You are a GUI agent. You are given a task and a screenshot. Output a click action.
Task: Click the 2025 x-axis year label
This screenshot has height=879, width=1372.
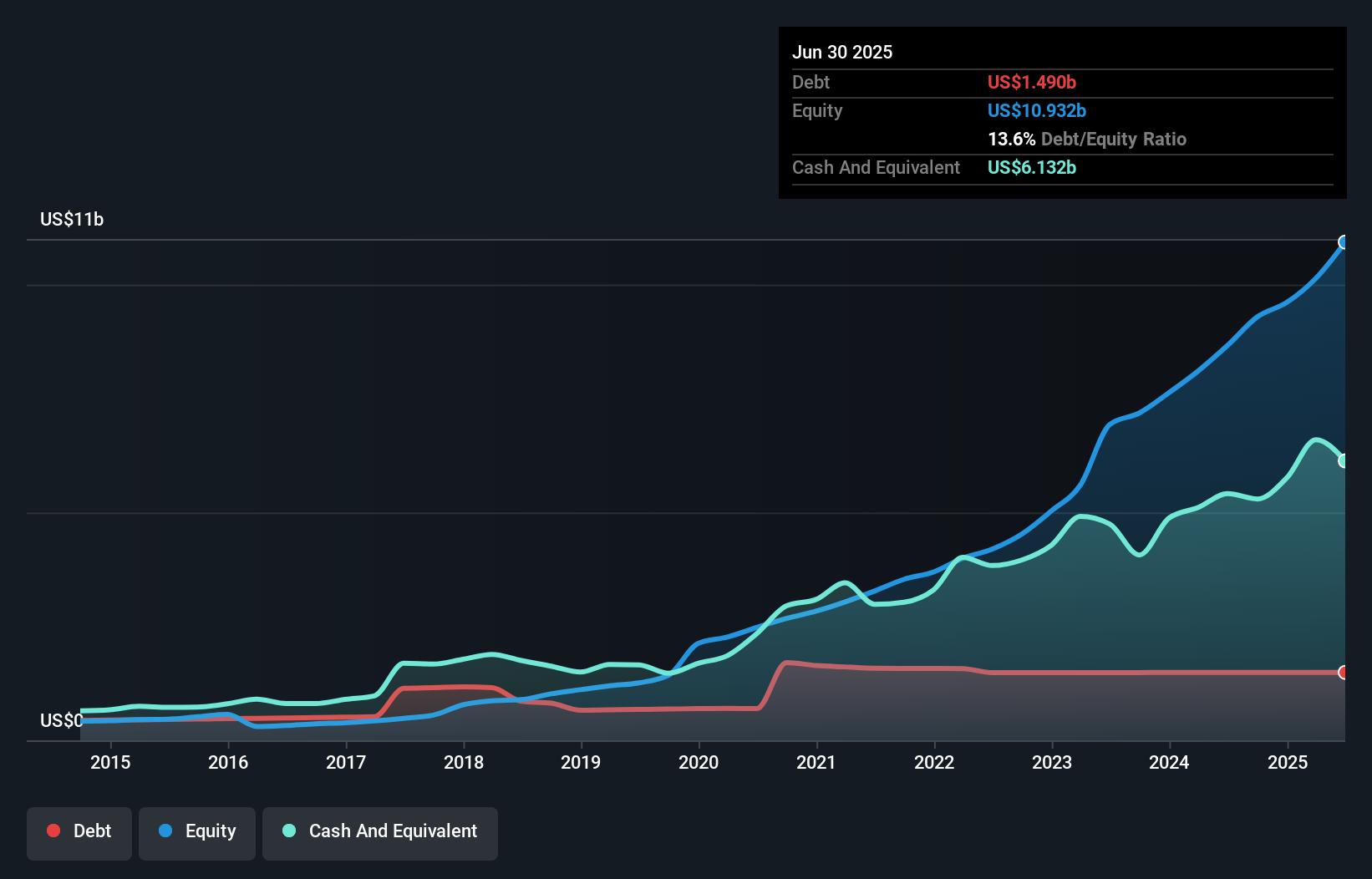pyautogui.click(x=1287, y=762)
